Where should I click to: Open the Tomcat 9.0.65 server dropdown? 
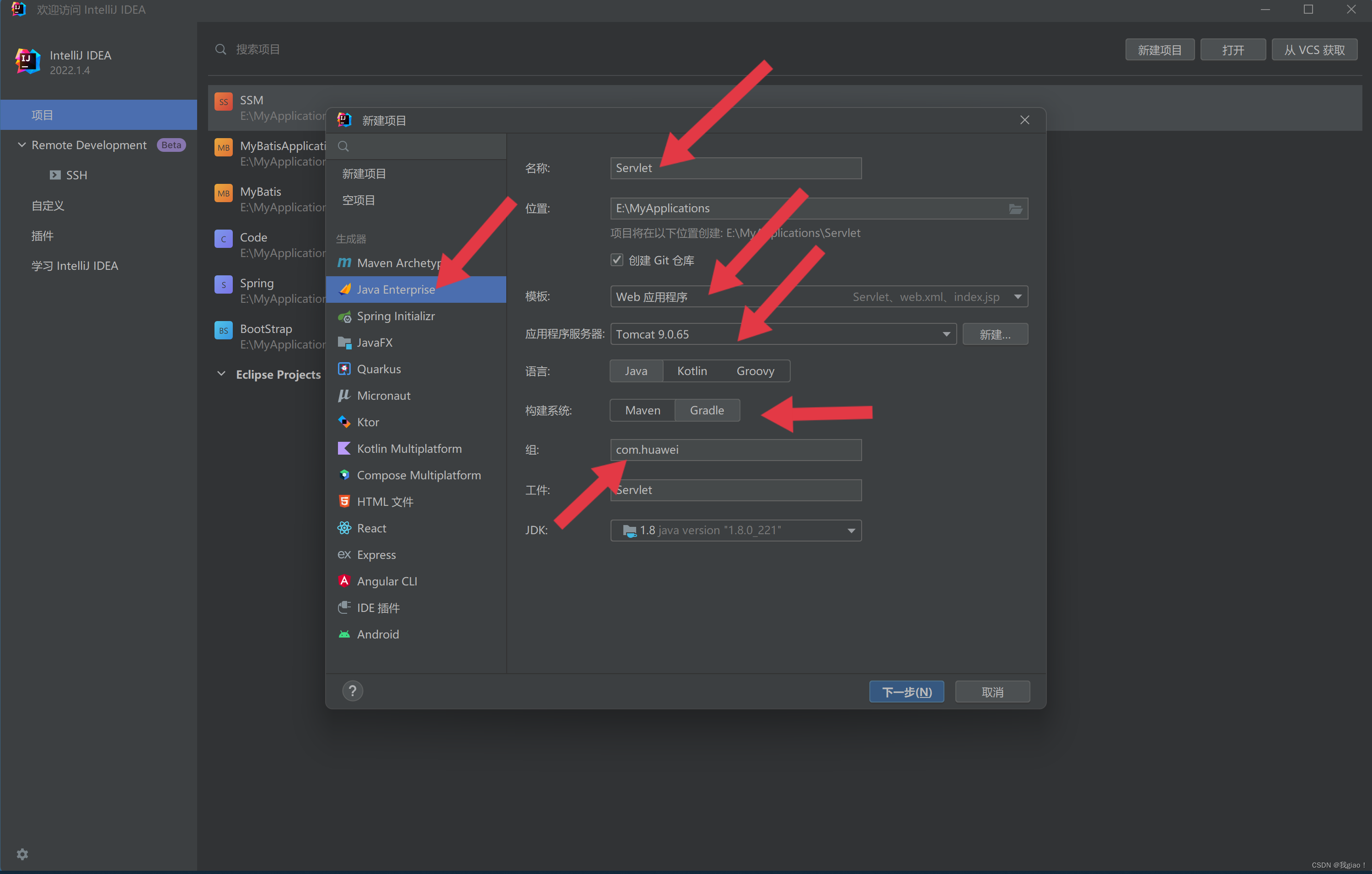click(783, 334)
